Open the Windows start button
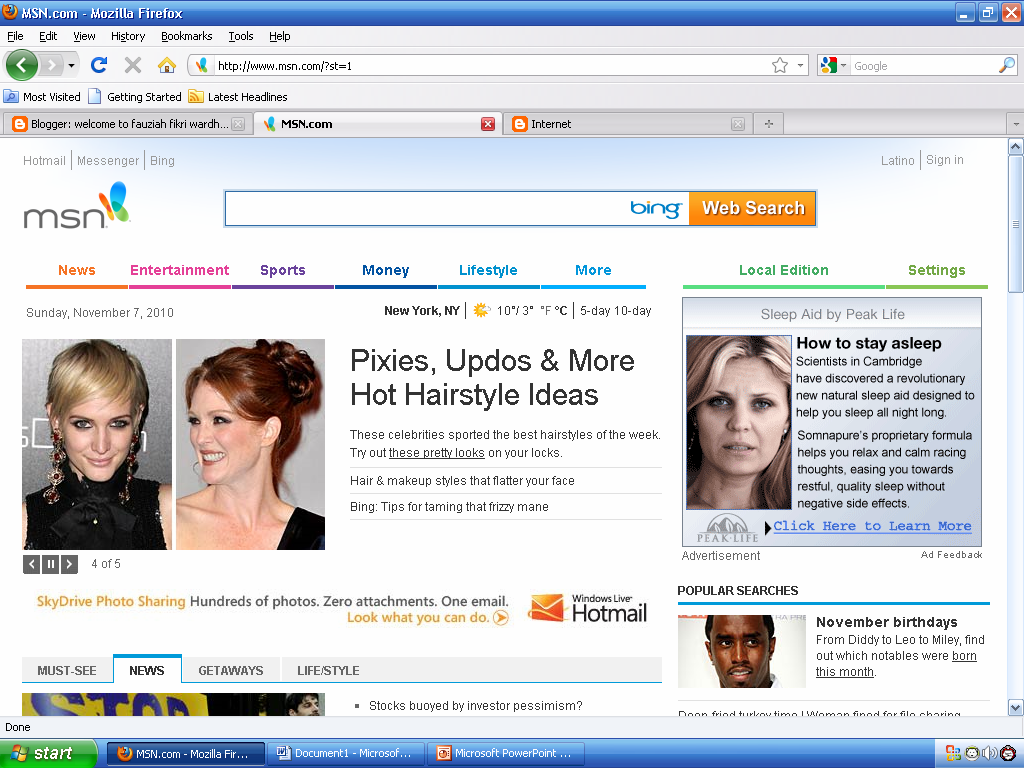 pos(48,753)
